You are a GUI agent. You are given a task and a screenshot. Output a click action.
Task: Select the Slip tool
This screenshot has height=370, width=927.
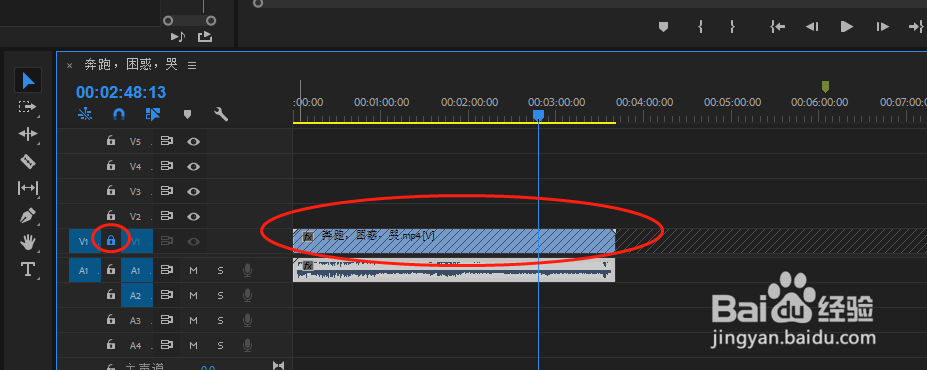pos(28,189)
